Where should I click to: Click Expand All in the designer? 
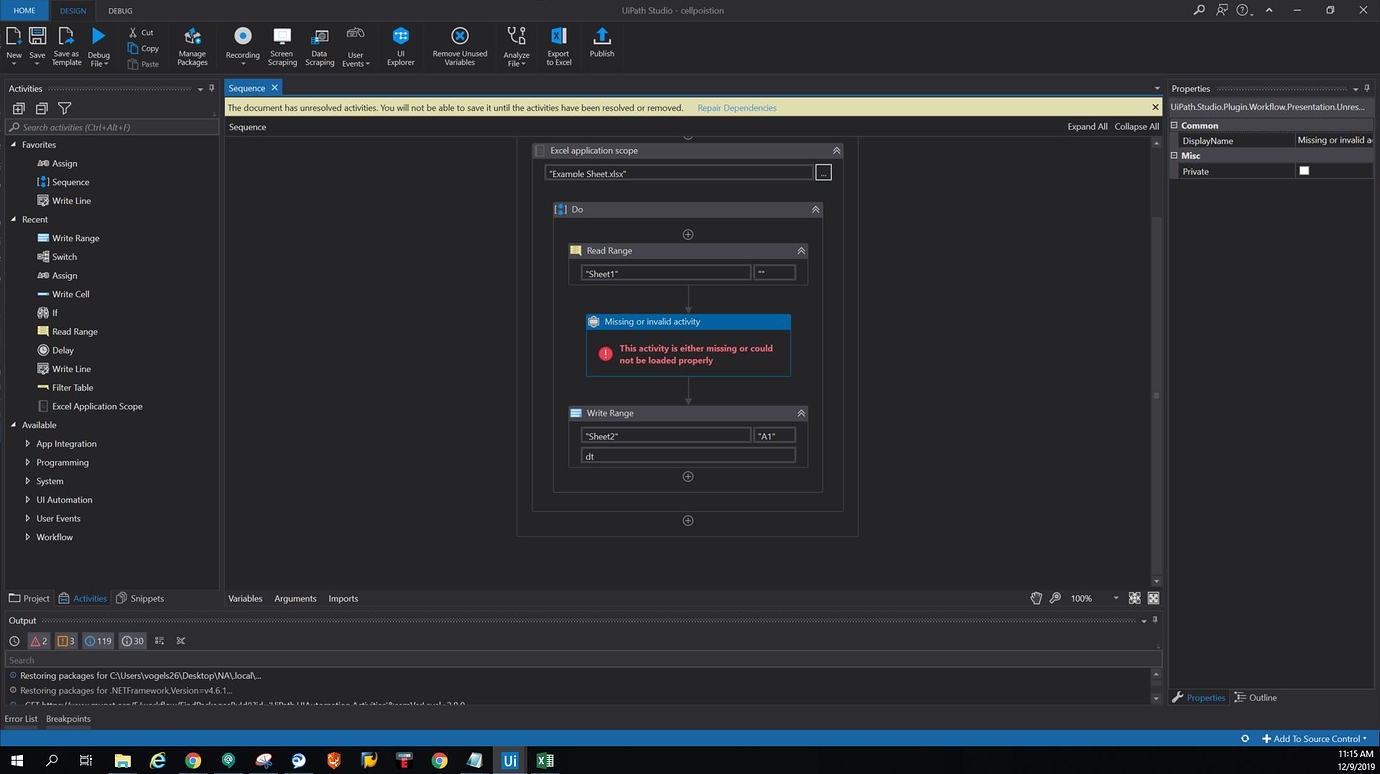1087,127
